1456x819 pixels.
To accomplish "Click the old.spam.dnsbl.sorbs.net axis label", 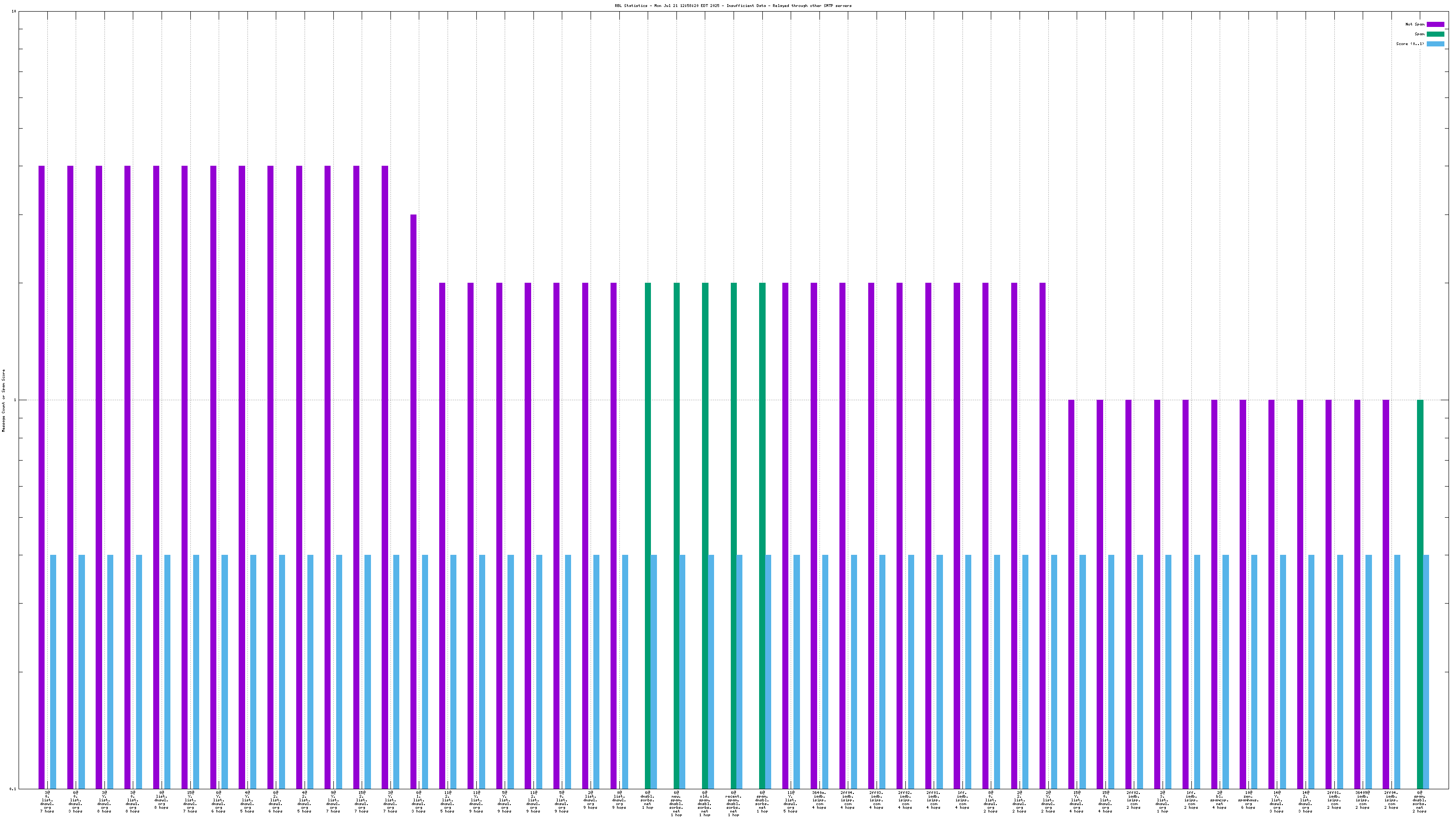I will 705,804.
